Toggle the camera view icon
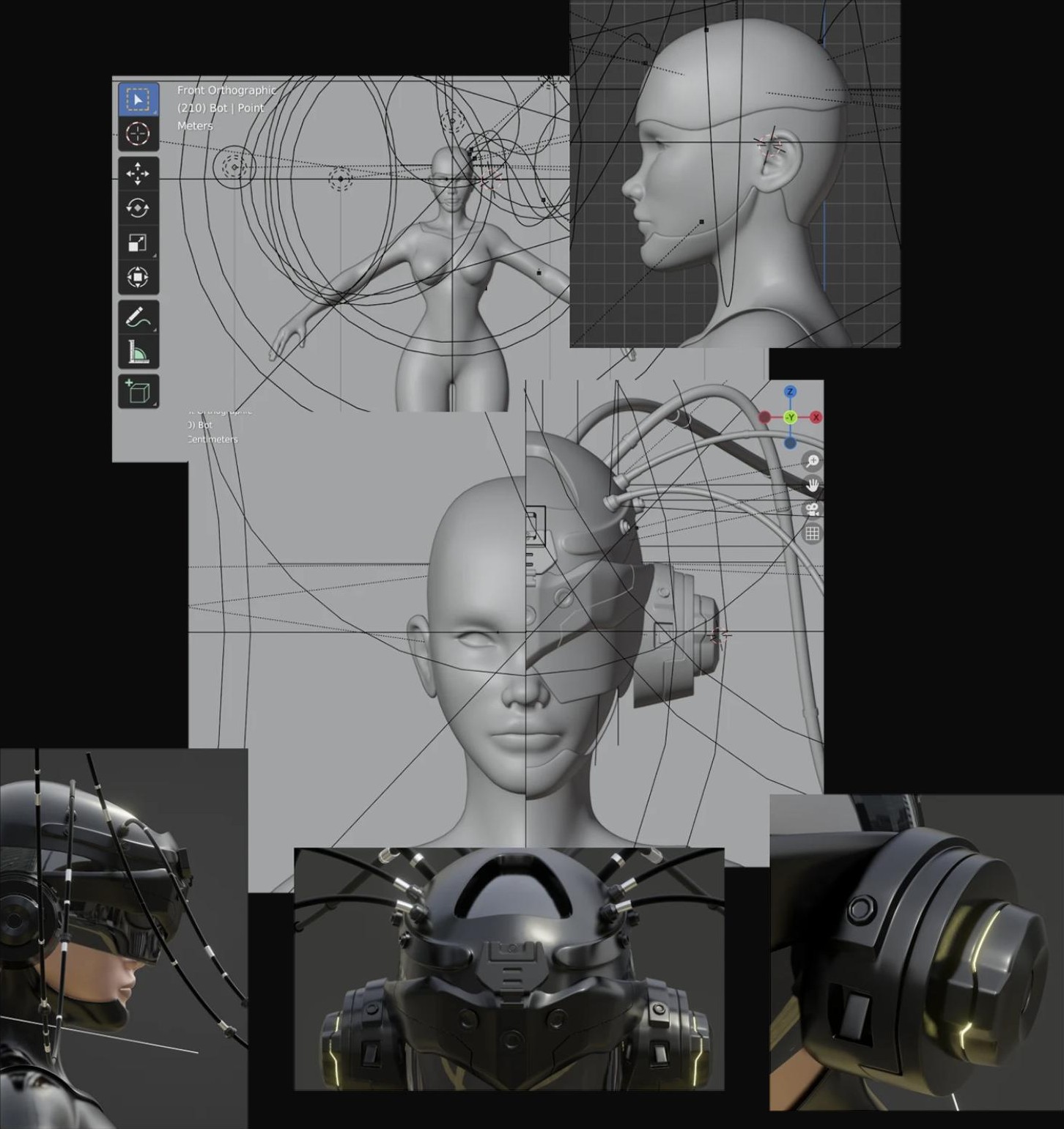This screenshot has width=1064, height=1129. pyautogui.click(x=812, y=509)
